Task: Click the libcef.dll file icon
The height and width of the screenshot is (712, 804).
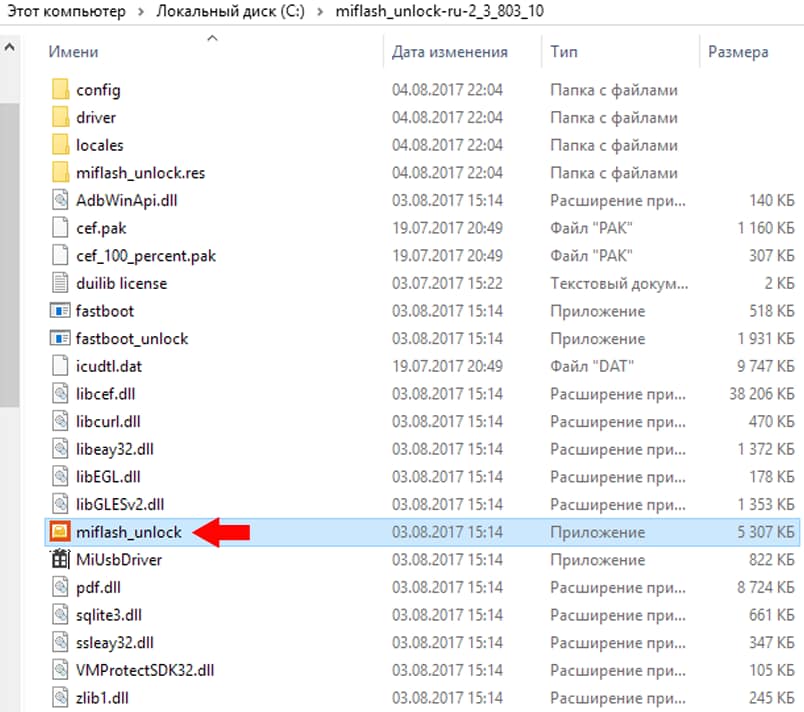Action: click(x=60, y=394)
